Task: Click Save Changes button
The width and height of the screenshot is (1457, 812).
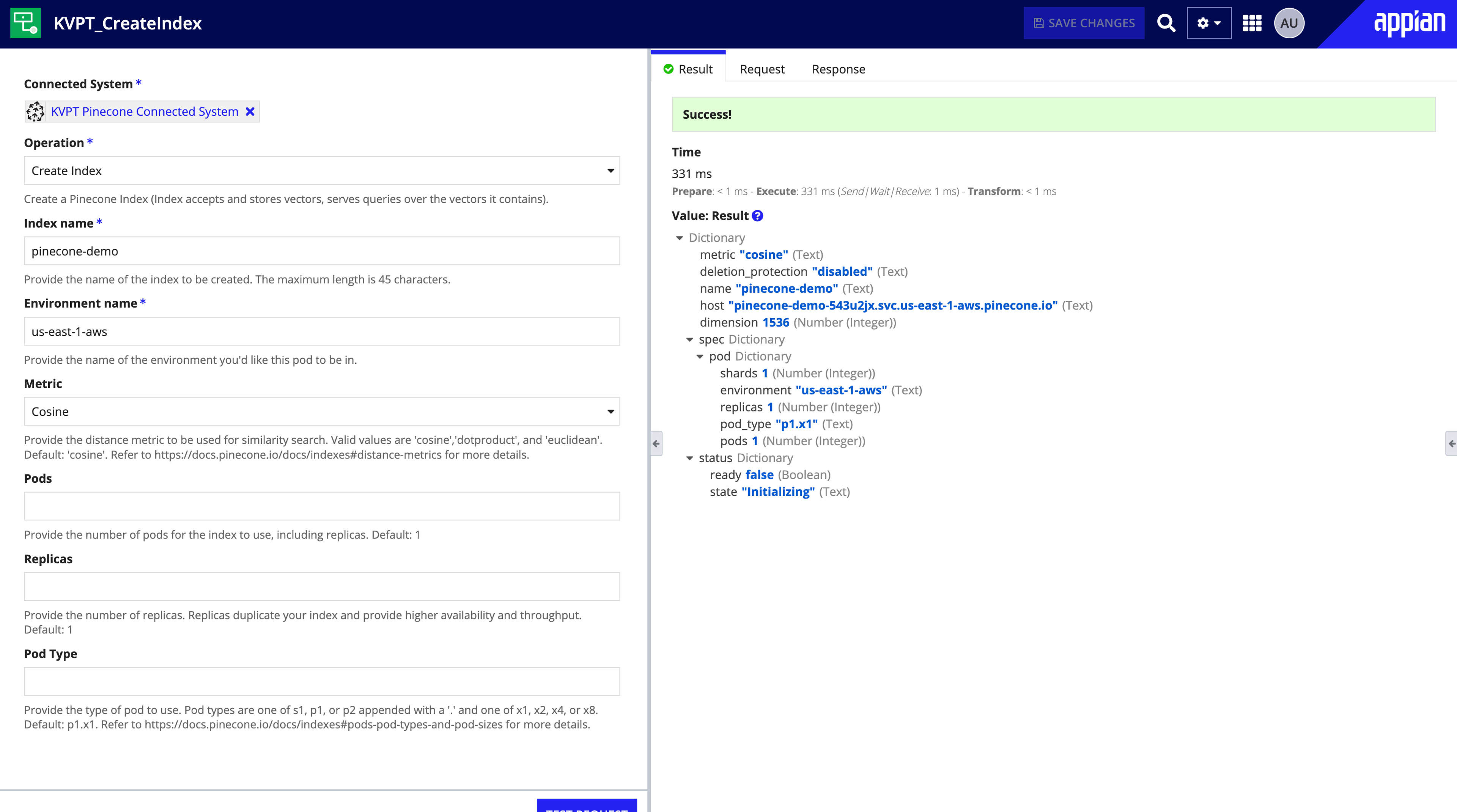Action: 1084,23
